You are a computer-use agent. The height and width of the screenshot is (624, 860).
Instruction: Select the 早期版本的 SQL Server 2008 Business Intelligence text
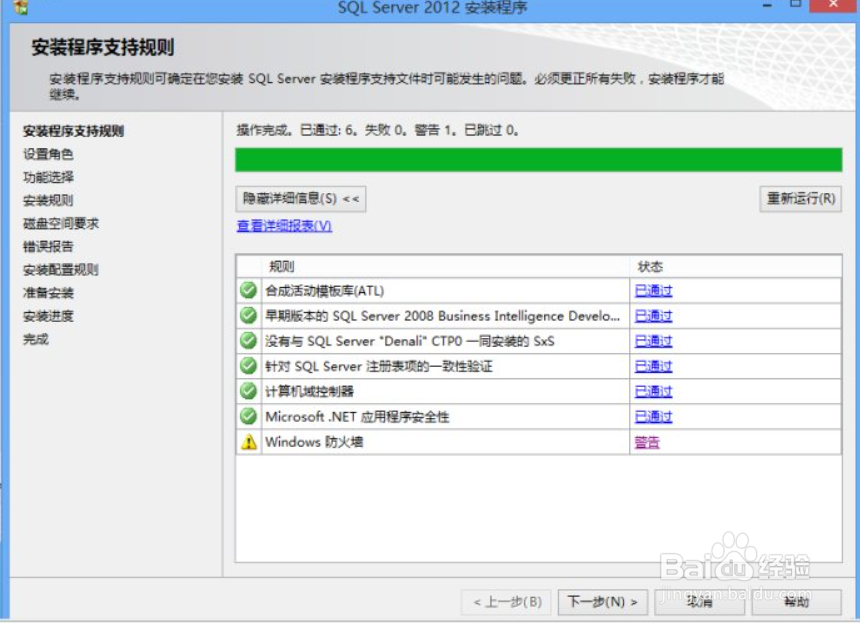pos(443,315)
